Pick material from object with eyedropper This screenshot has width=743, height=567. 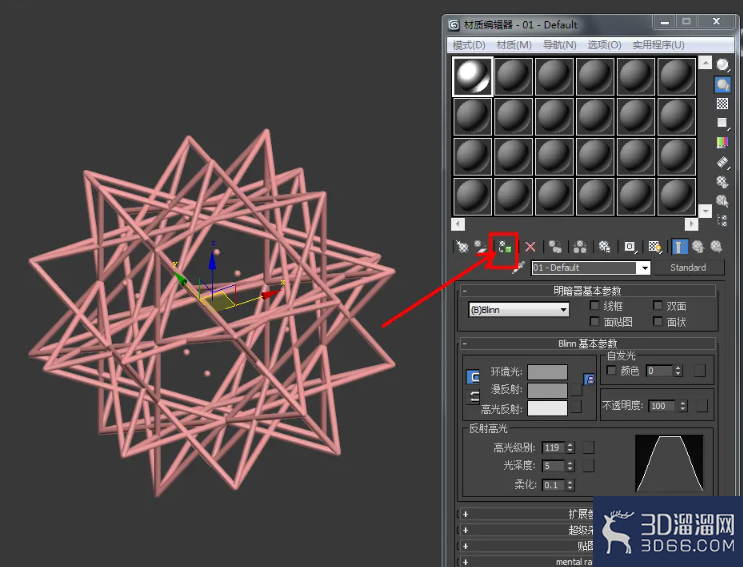(x=518, y=268)
